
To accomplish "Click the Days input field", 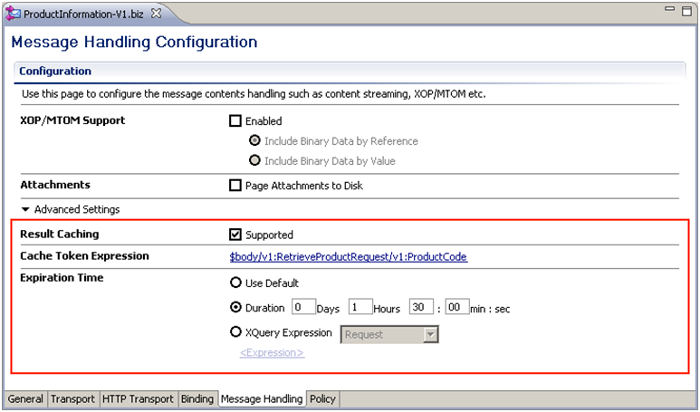I will [x=304, y=308].
